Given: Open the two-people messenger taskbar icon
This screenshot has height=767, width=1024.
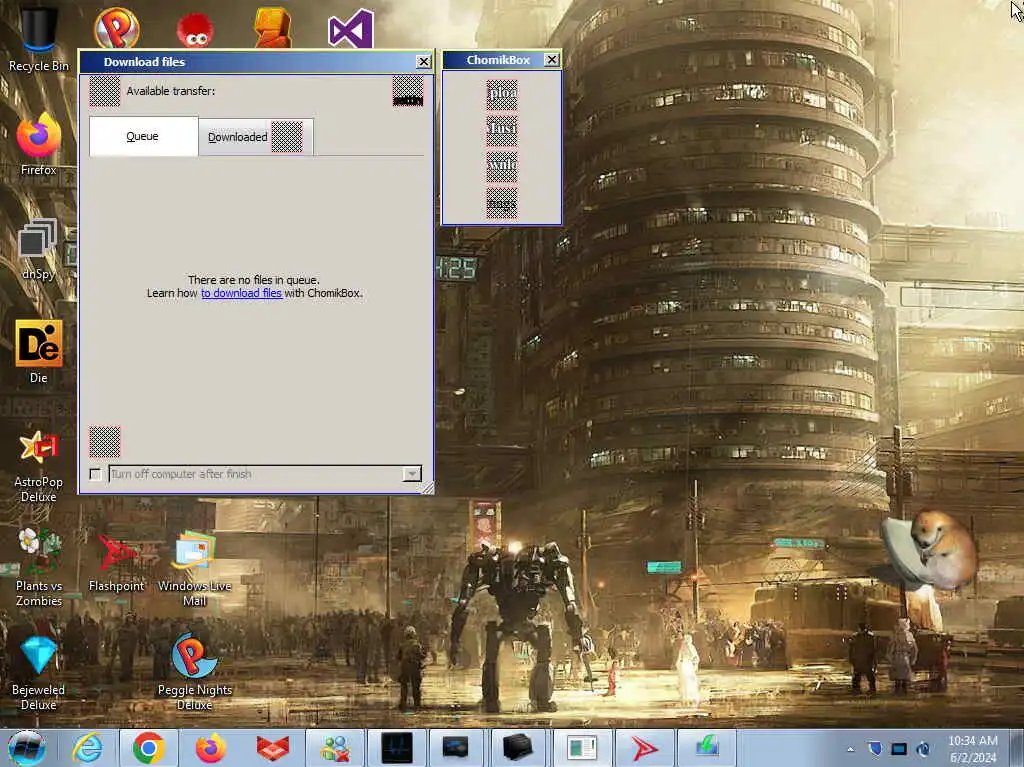Looking at the screenshot, I should [x=334, y=748].
